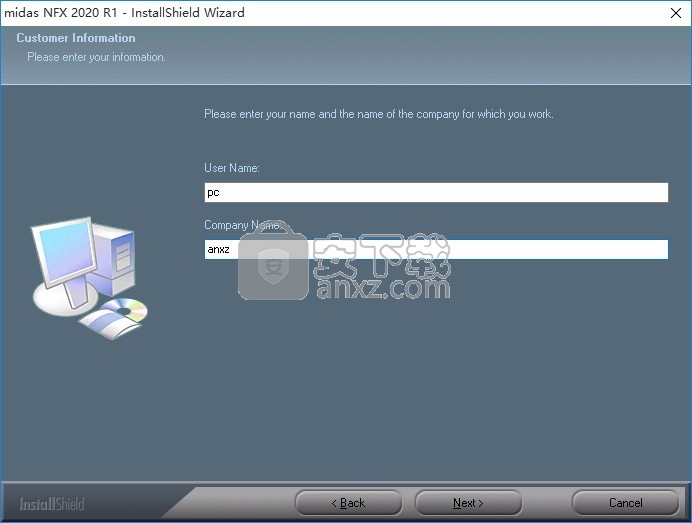Click the window title 'midas NFX 2020 R1'
This screenshot has height=523, width=692.
pos(60,12)
